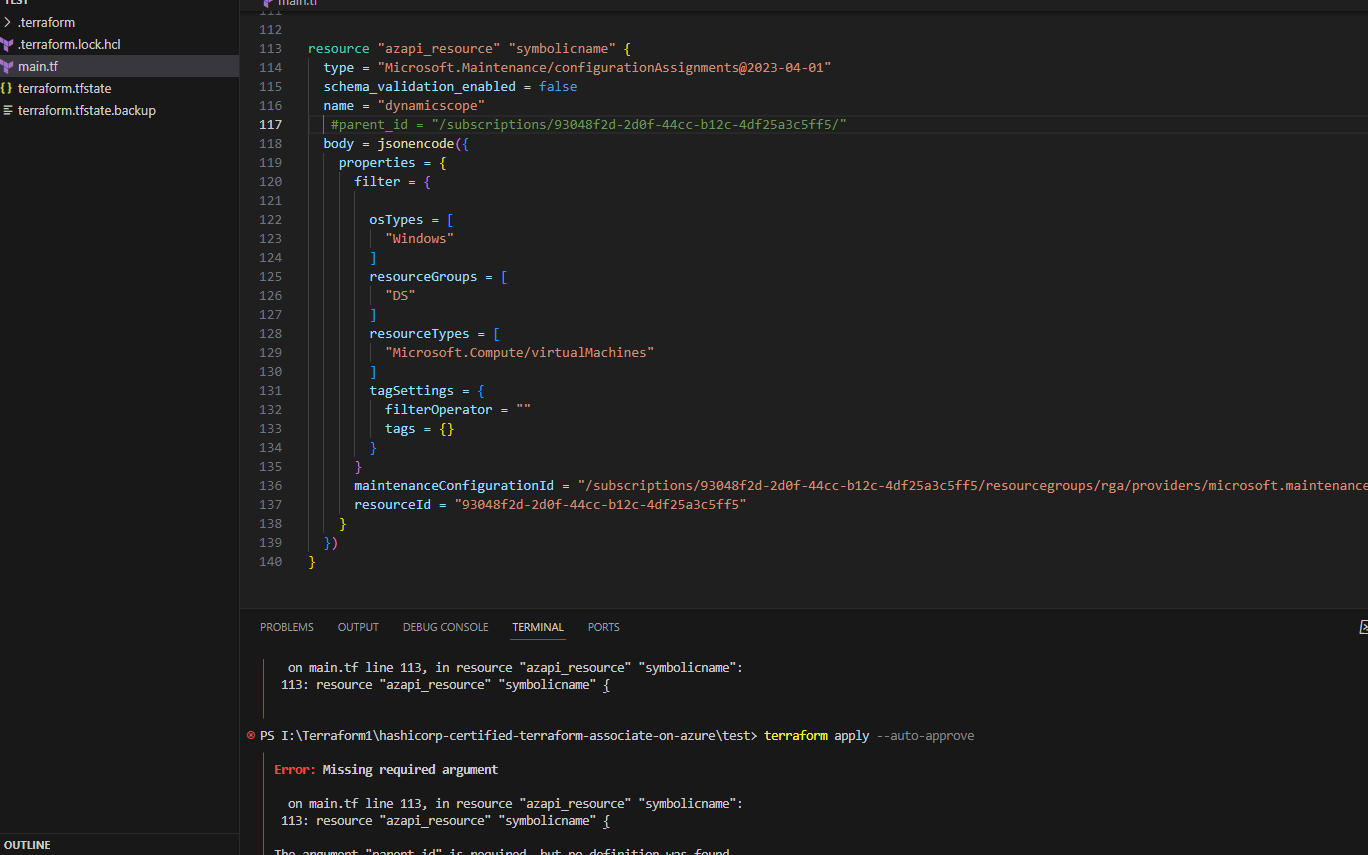The height and width of the screenshot is (855, 1368).
Task: Click the red error indicator beside terminal prompt
Action: [251, 735]
